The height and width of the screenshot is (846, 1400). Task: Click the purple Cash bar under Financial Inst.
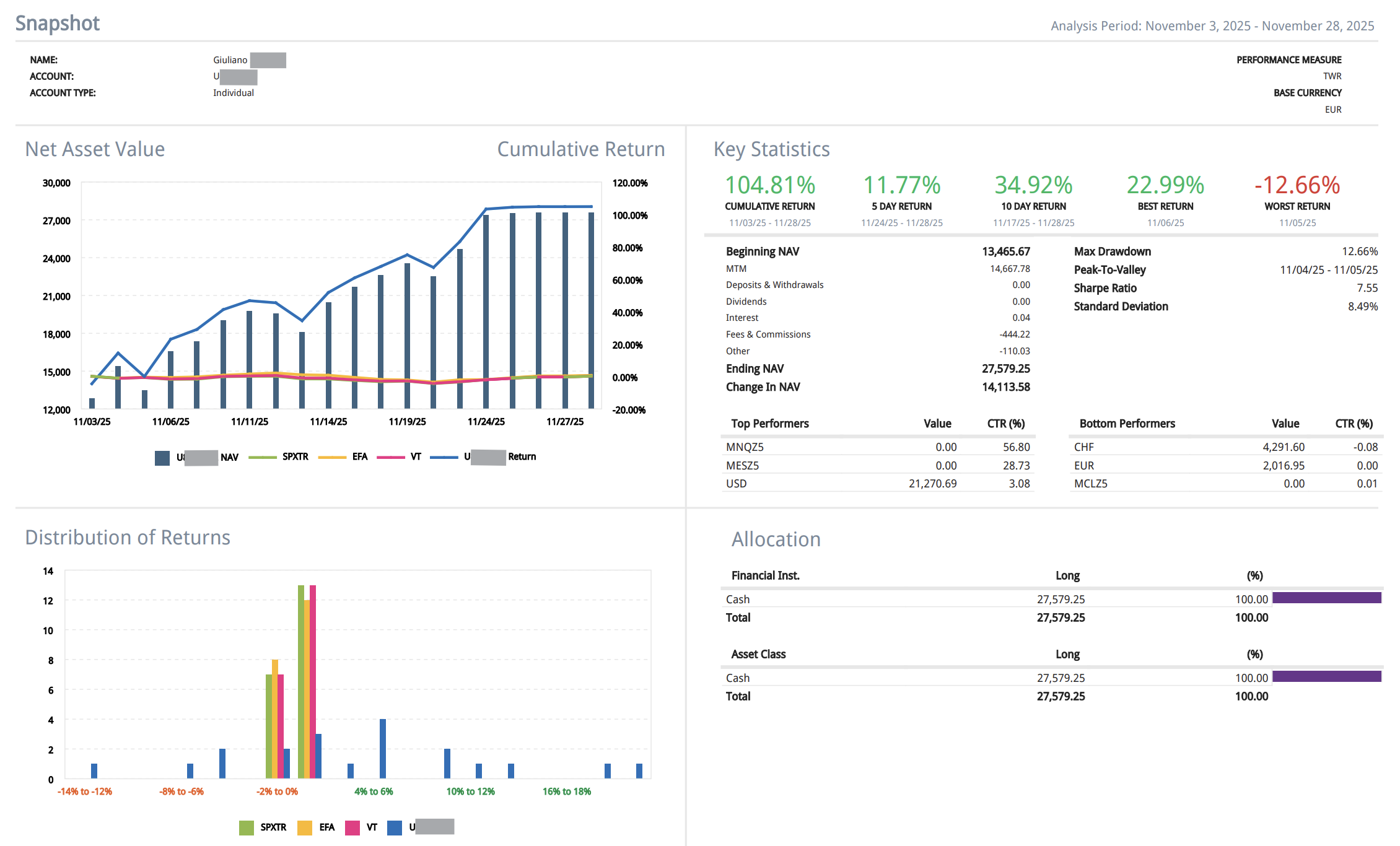pos(1326,598)
